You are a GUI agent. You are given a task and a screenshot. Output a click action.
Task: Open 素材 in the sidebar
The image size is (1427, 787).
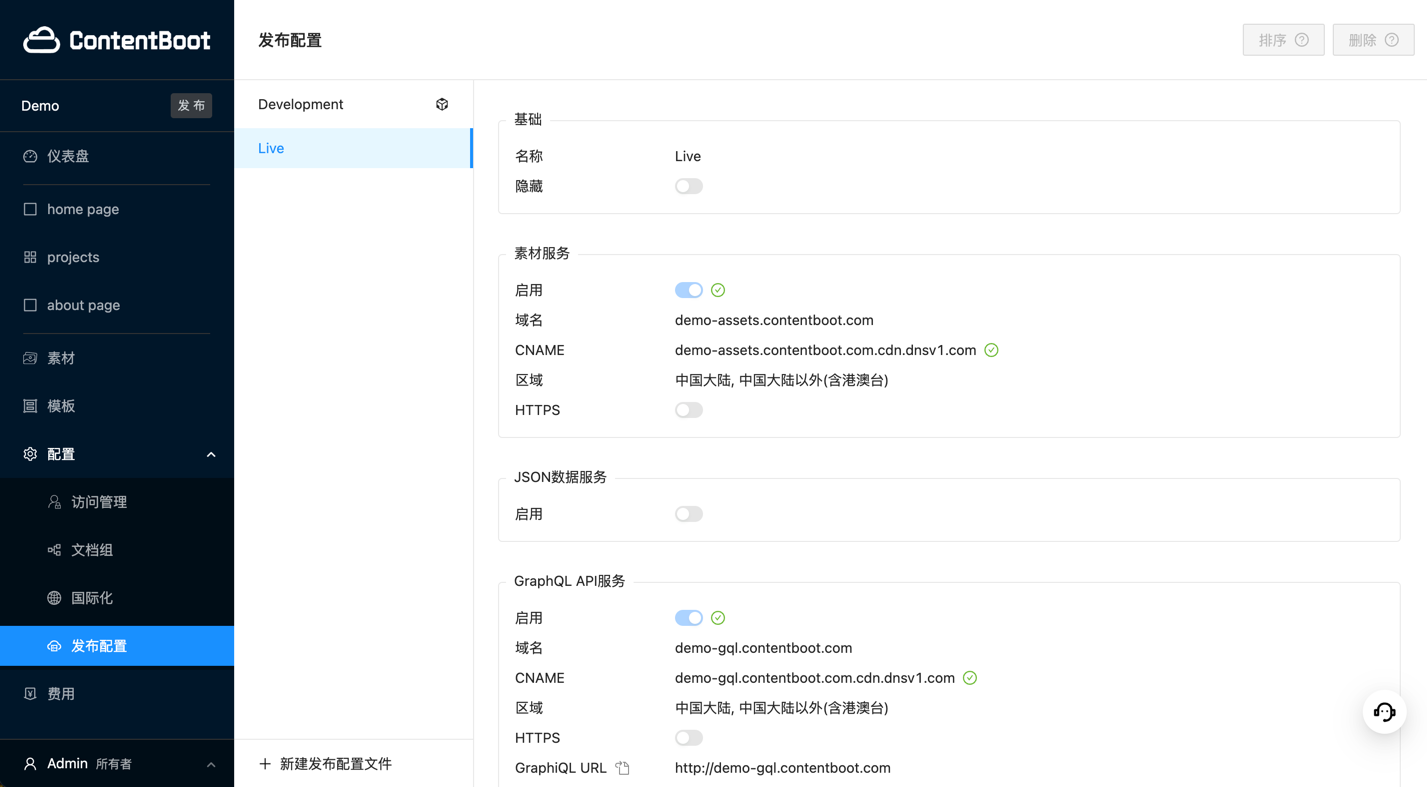117,358
